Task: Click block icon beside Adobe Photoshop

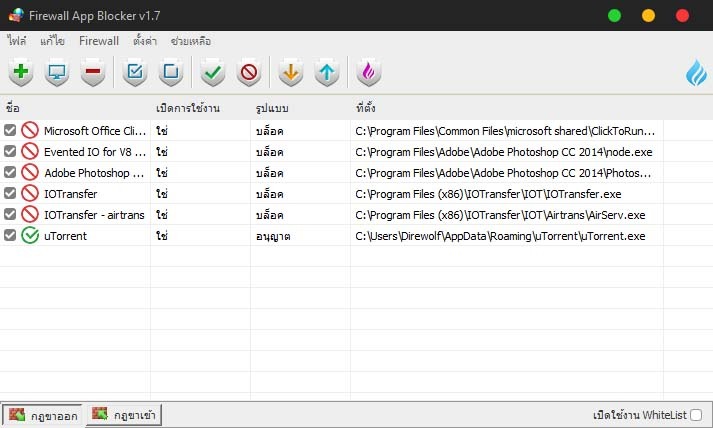Action: click(x=30, y=172)
